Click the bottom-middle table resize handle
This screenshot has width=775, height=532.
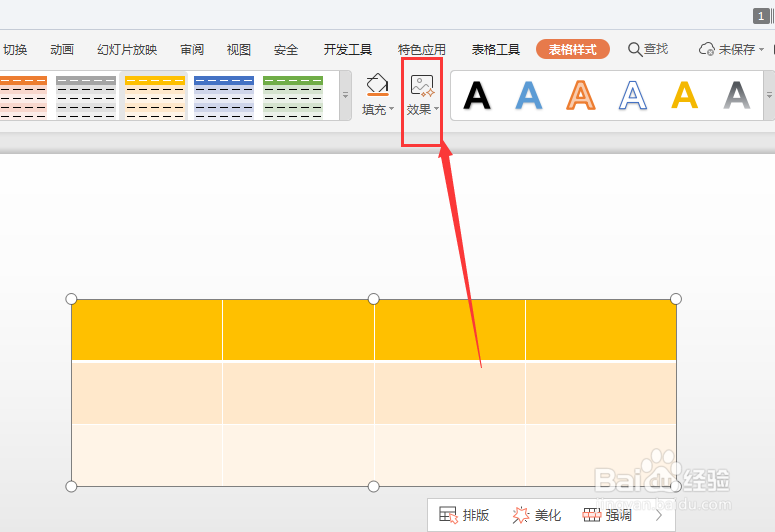[374, 487]
